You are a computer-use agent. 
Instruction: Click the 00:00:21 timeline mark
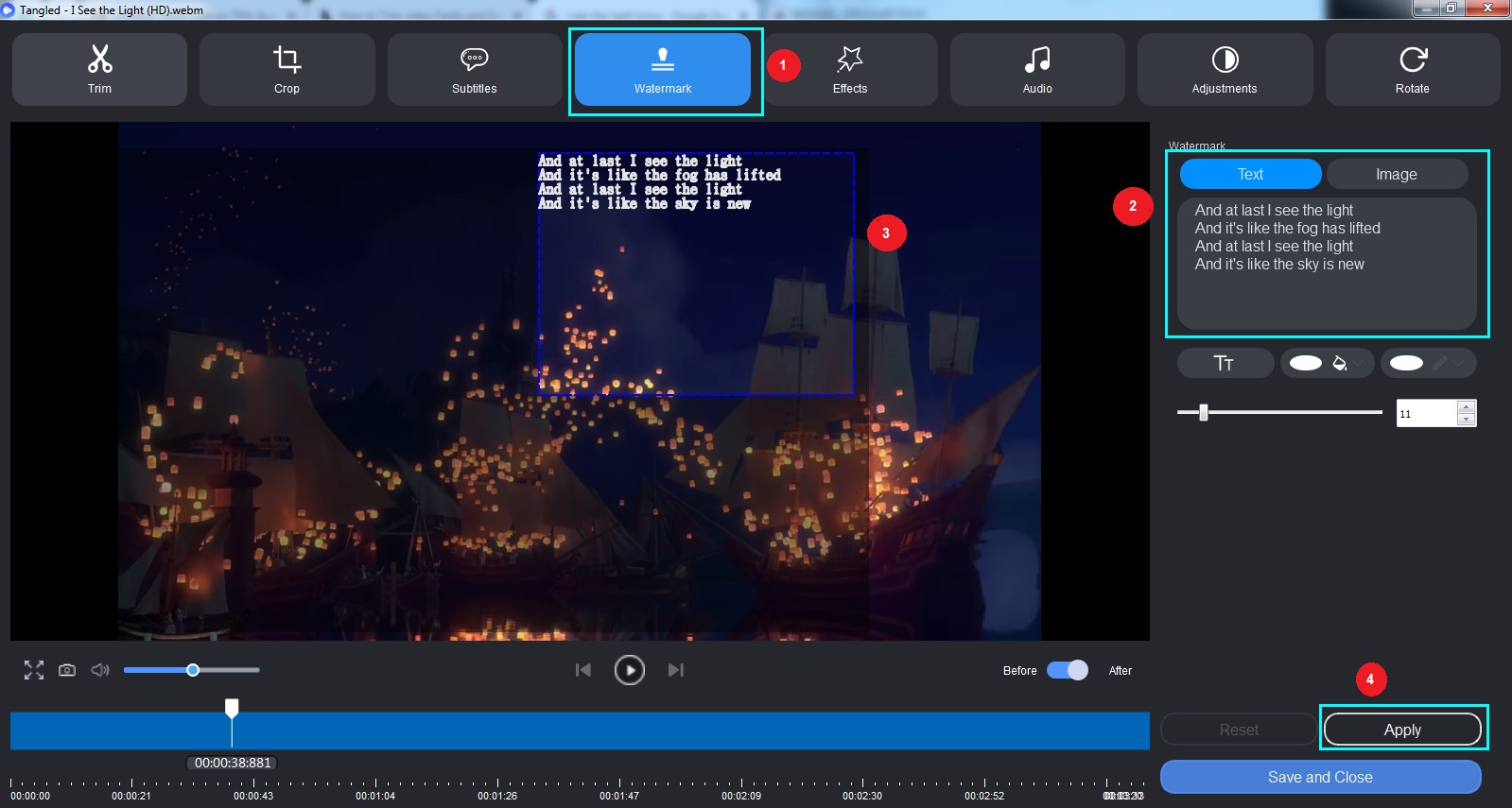coord(131,796)
